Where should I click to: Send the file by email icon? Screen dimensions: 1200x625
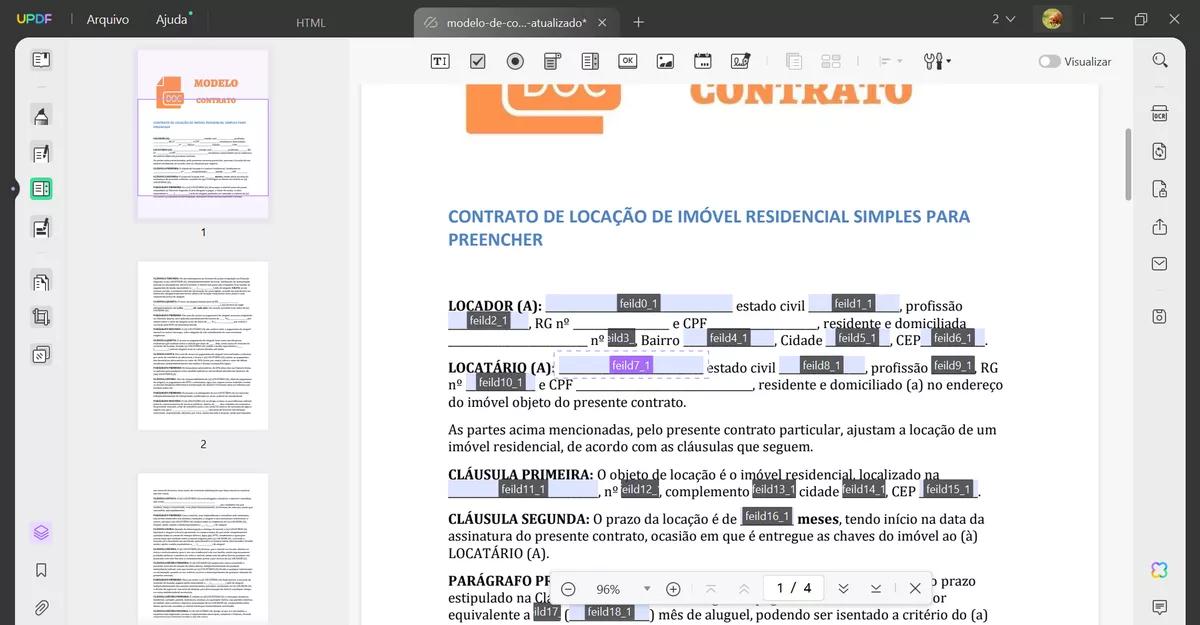(1160, 264)
